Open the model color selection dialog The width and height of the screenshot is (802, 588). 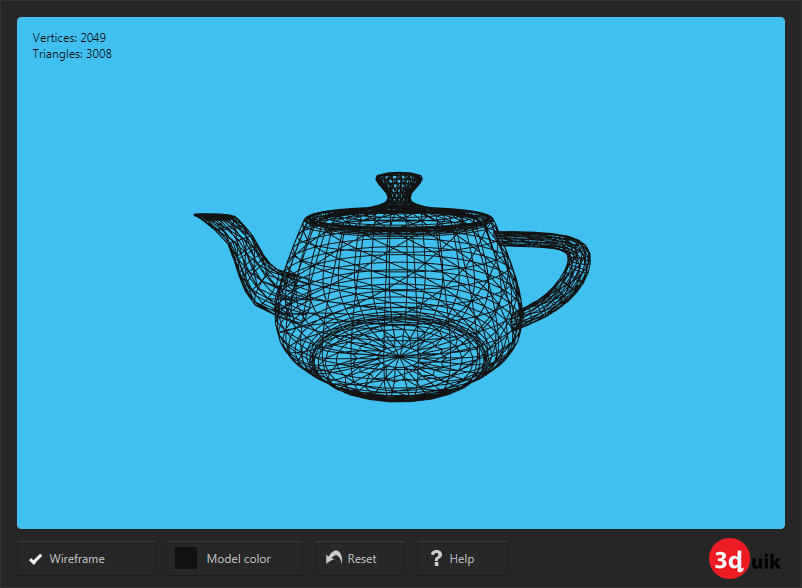click(x=235, y=558)
